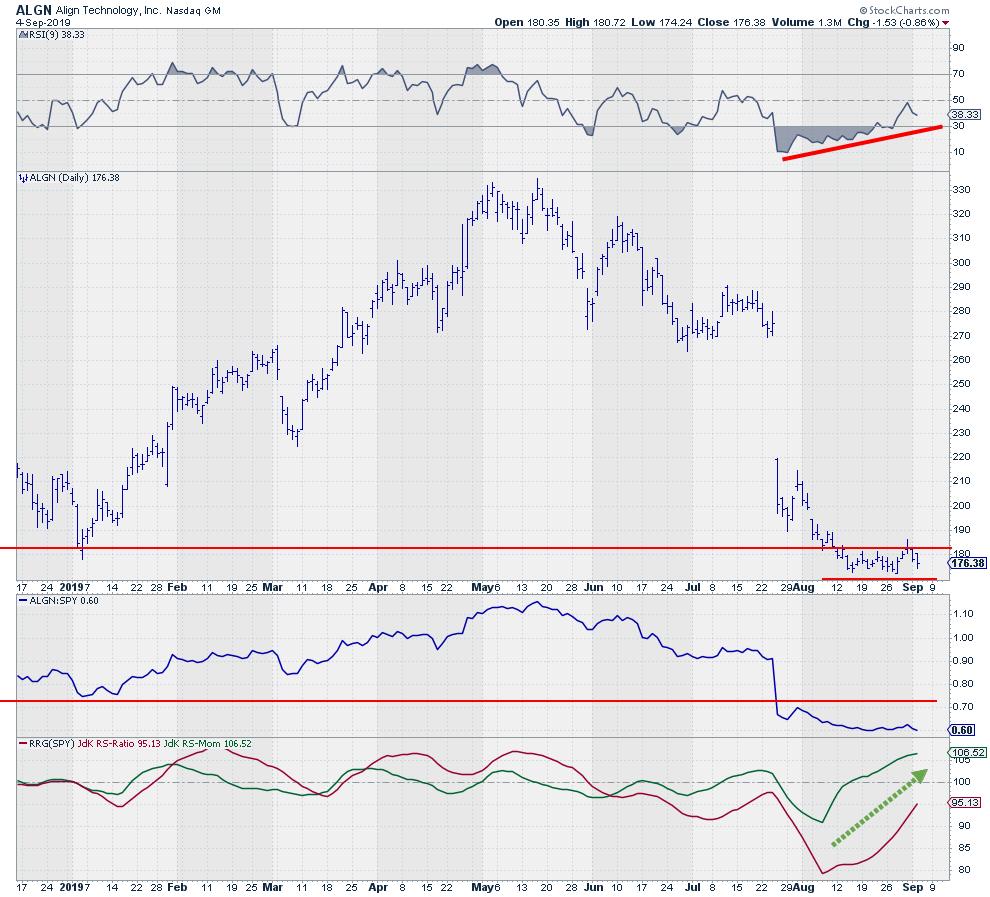Click the "Close 176.38" header value
The height and width of the screenshot is (897, 990).
(731, 22)
